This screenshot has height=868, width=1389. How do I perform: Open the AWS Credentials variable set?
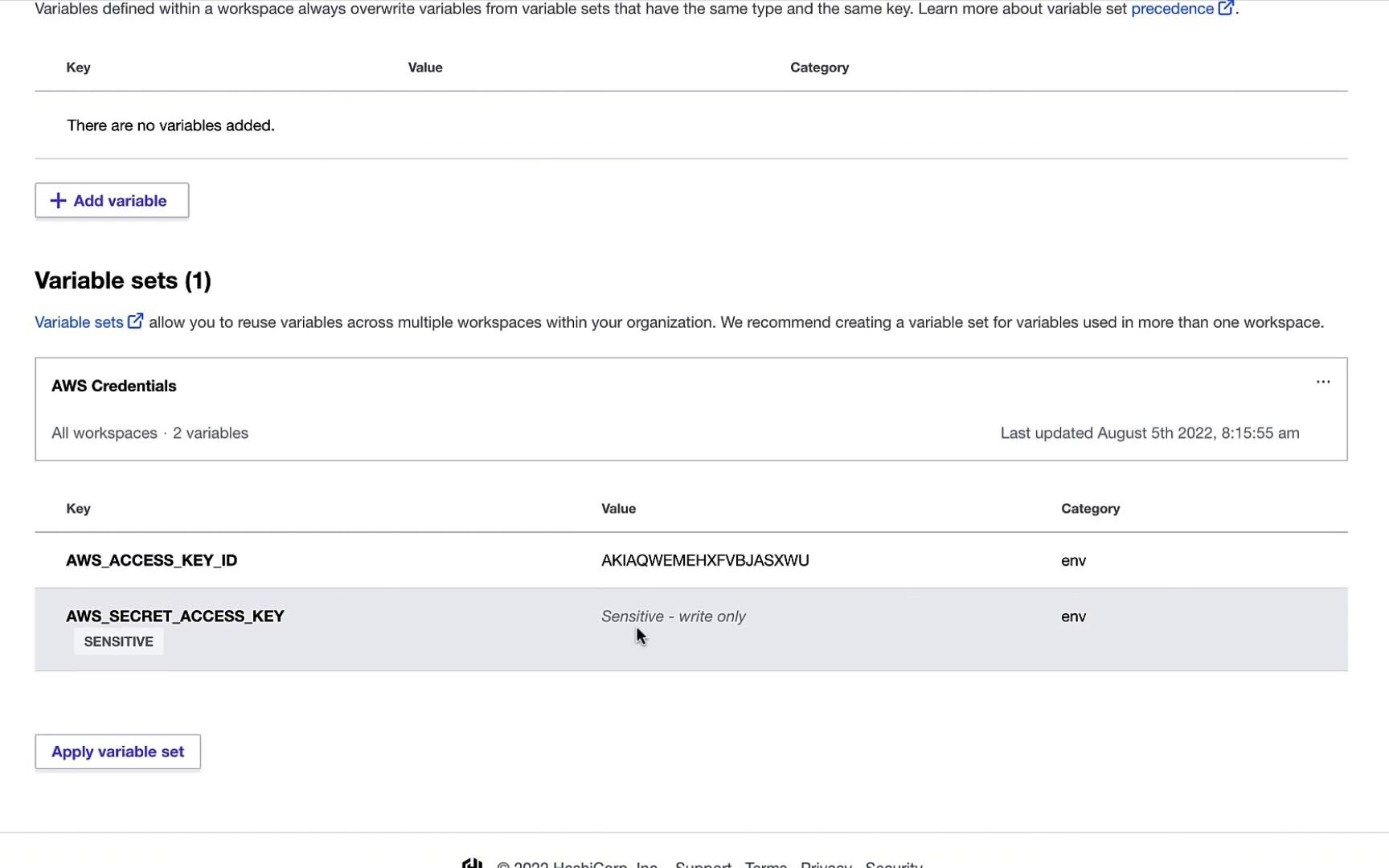[x=114, y=386]
